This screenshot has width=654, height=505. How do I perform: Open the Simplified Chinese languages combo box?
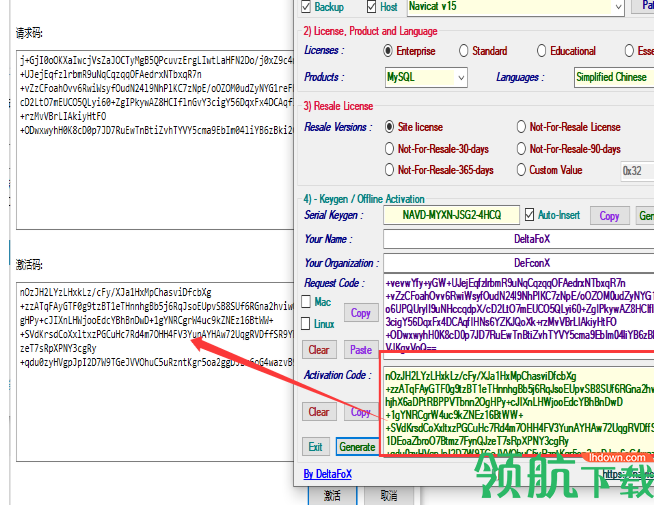coord(614,78)
